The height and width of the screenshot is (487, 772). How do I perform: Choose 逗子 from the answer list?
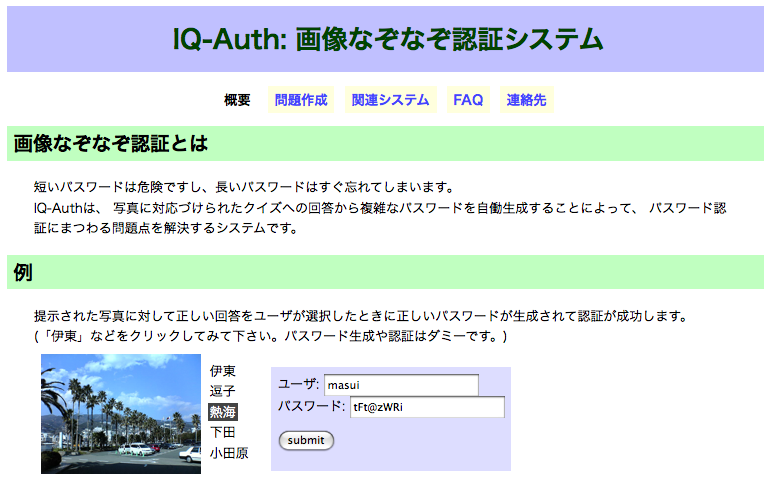pyautogui.click(x=223, y=391)
